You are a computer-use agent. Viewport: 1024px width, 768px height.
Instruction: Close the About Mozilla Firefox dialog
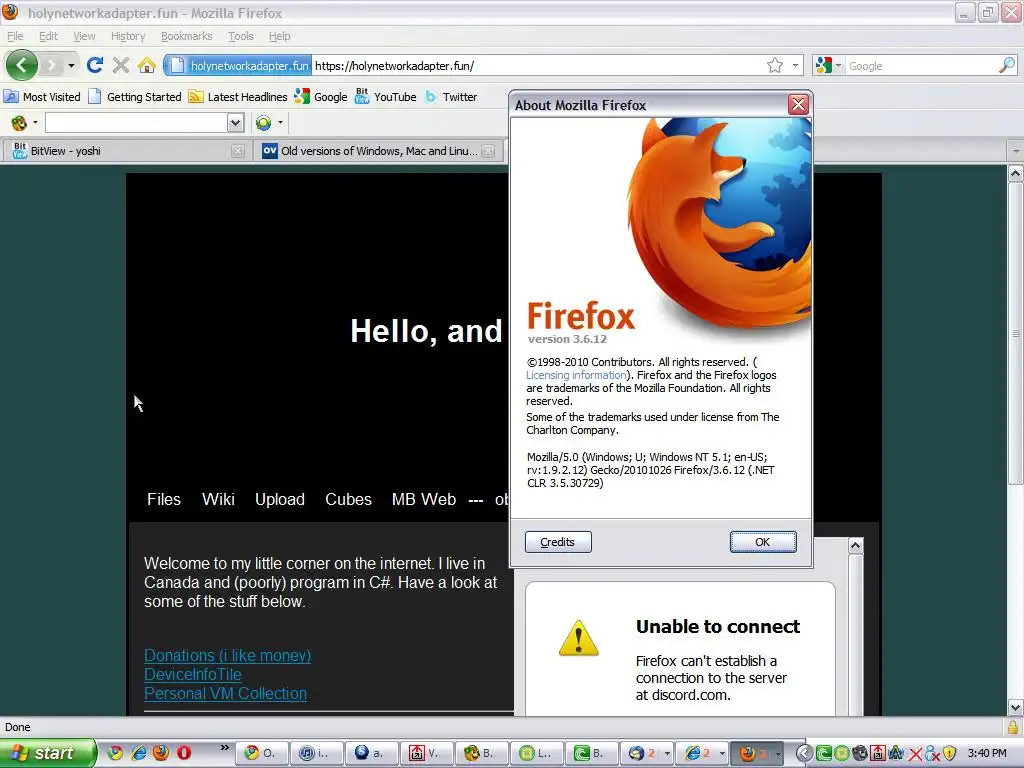(798, 104)
